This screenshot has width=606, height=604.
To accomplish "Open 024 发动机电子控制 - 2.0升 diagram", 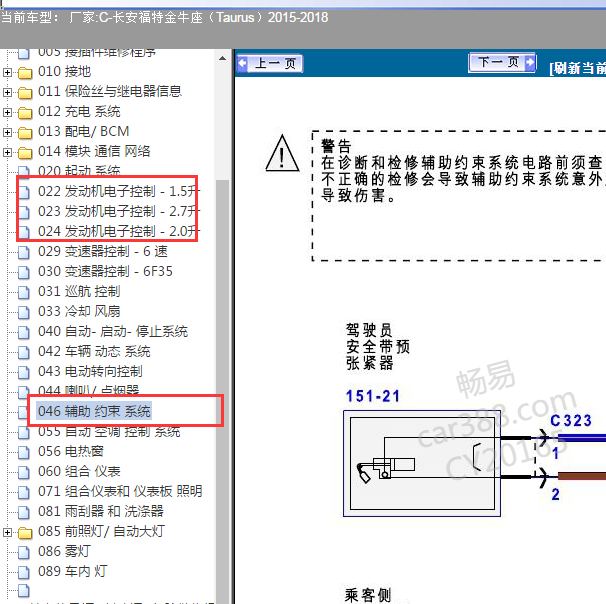I will pos(119,232).
